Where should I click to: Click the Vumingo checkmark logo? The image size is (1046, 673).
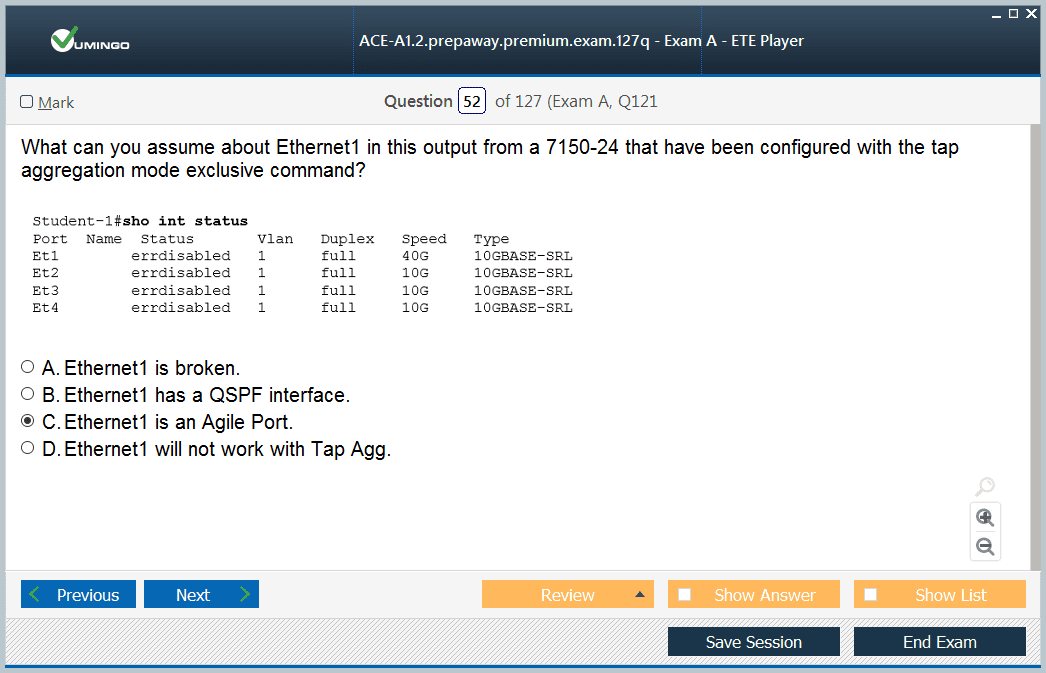coord(65,40)
